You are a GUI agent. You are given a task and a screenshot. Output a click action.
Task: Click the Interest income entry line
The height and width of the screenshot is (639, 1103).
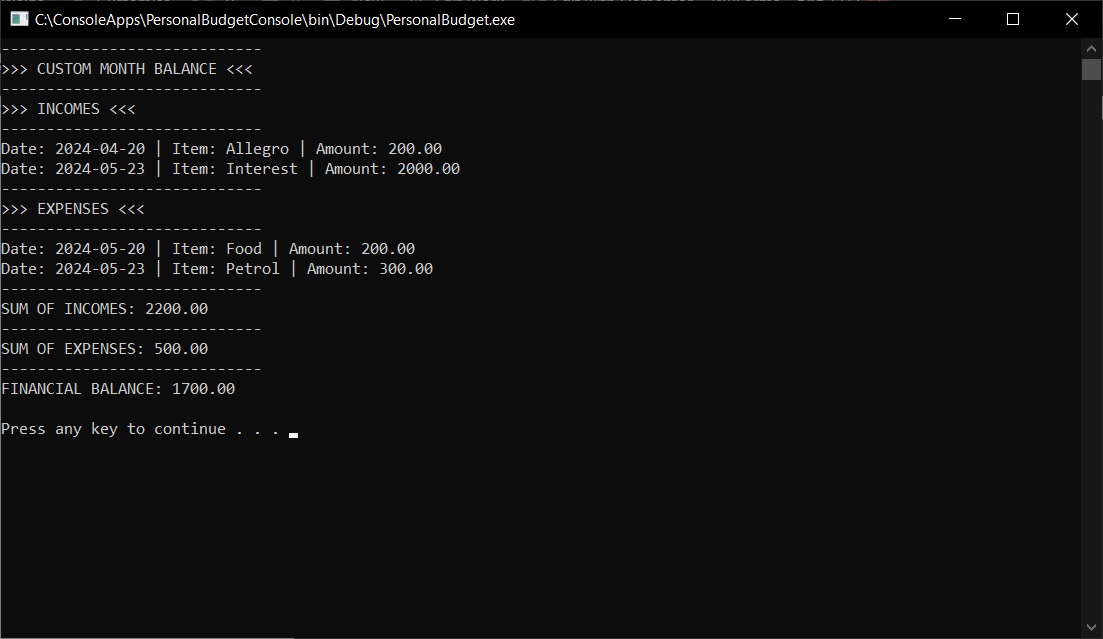point(230,169)
